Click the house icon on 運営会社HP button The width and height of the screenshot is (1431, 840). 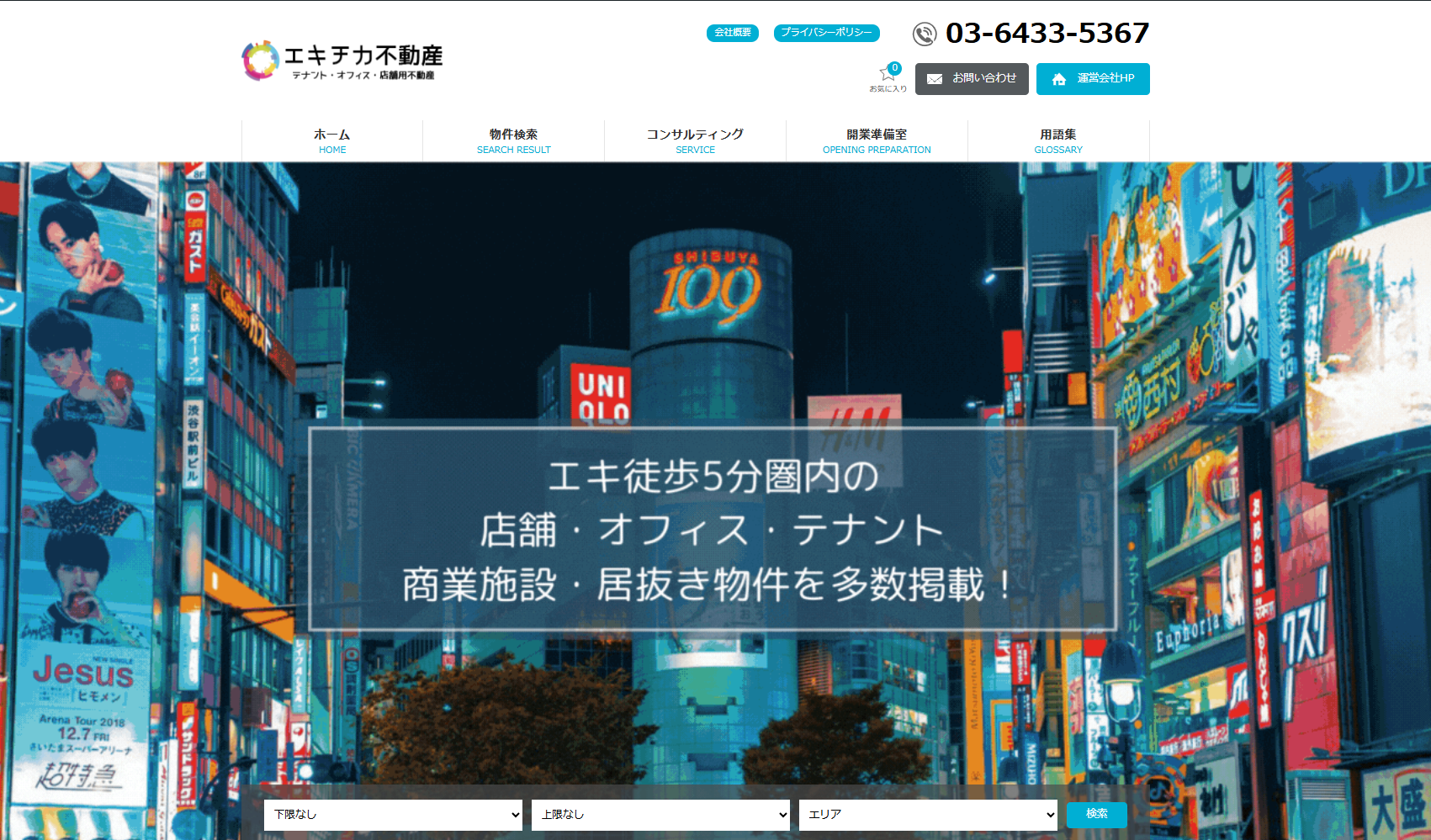pos(1059,79)
